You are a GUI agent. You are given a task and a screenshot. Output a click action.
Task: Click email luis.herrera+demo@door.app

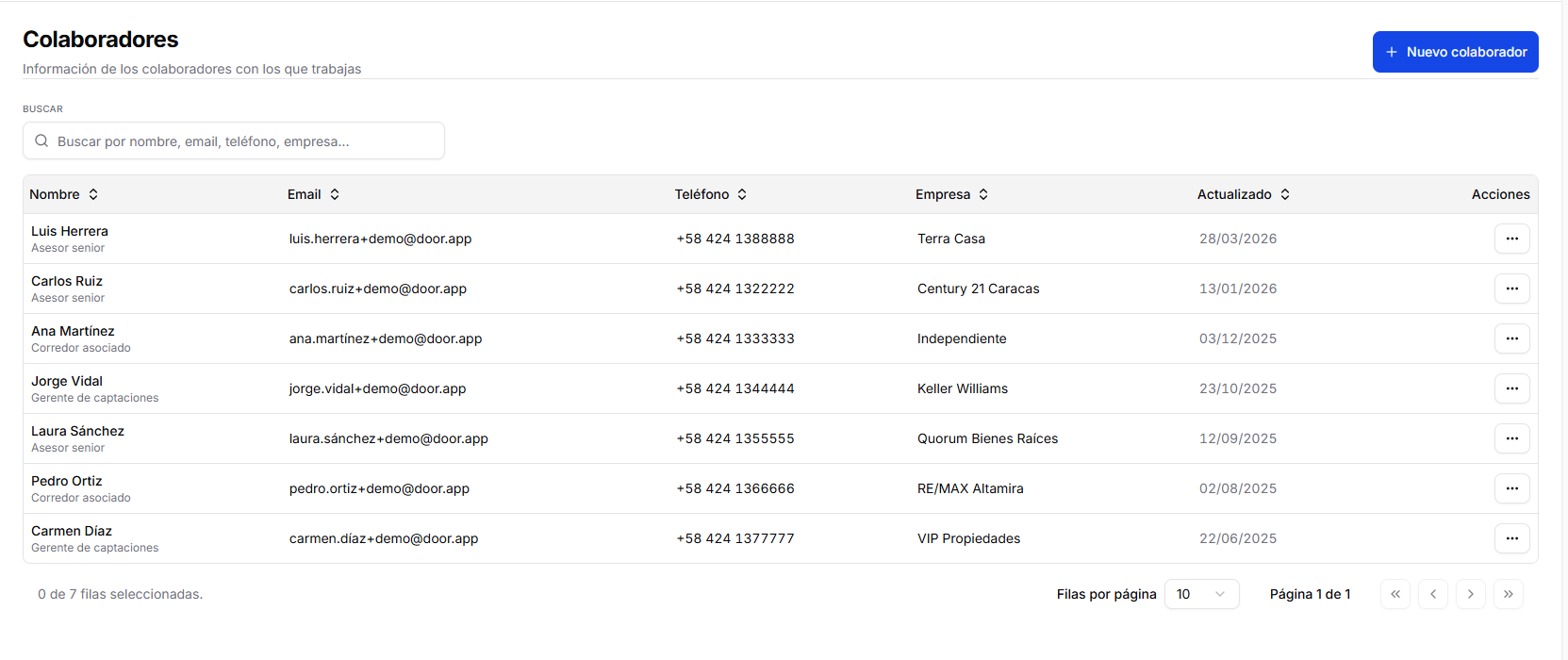[380, 239]
